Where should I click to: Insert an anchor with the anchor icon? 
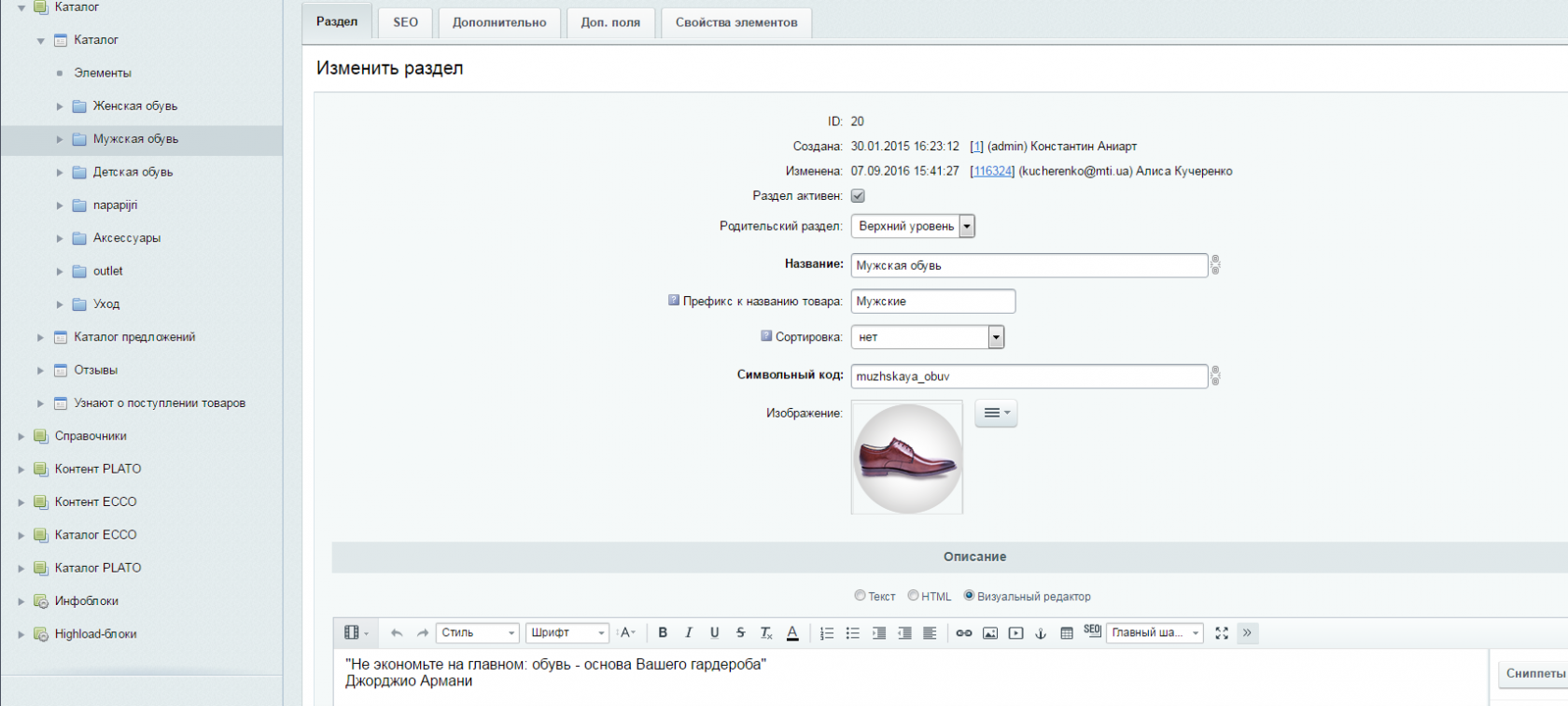point(1042,633)
